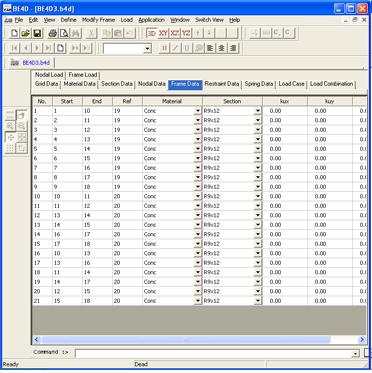Switch to YZ plane view button
Image resolution: width=372 pixels, height=373 pixels.
[x=186, y=33]
